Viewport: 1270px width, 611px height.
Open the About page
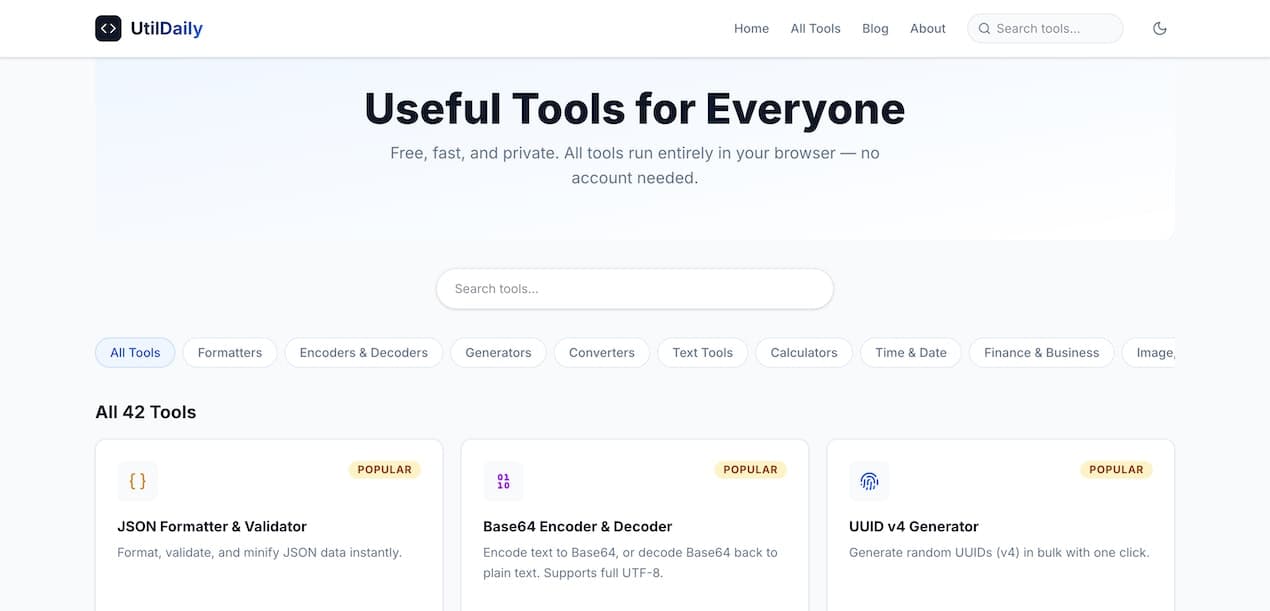click(927, 28)
